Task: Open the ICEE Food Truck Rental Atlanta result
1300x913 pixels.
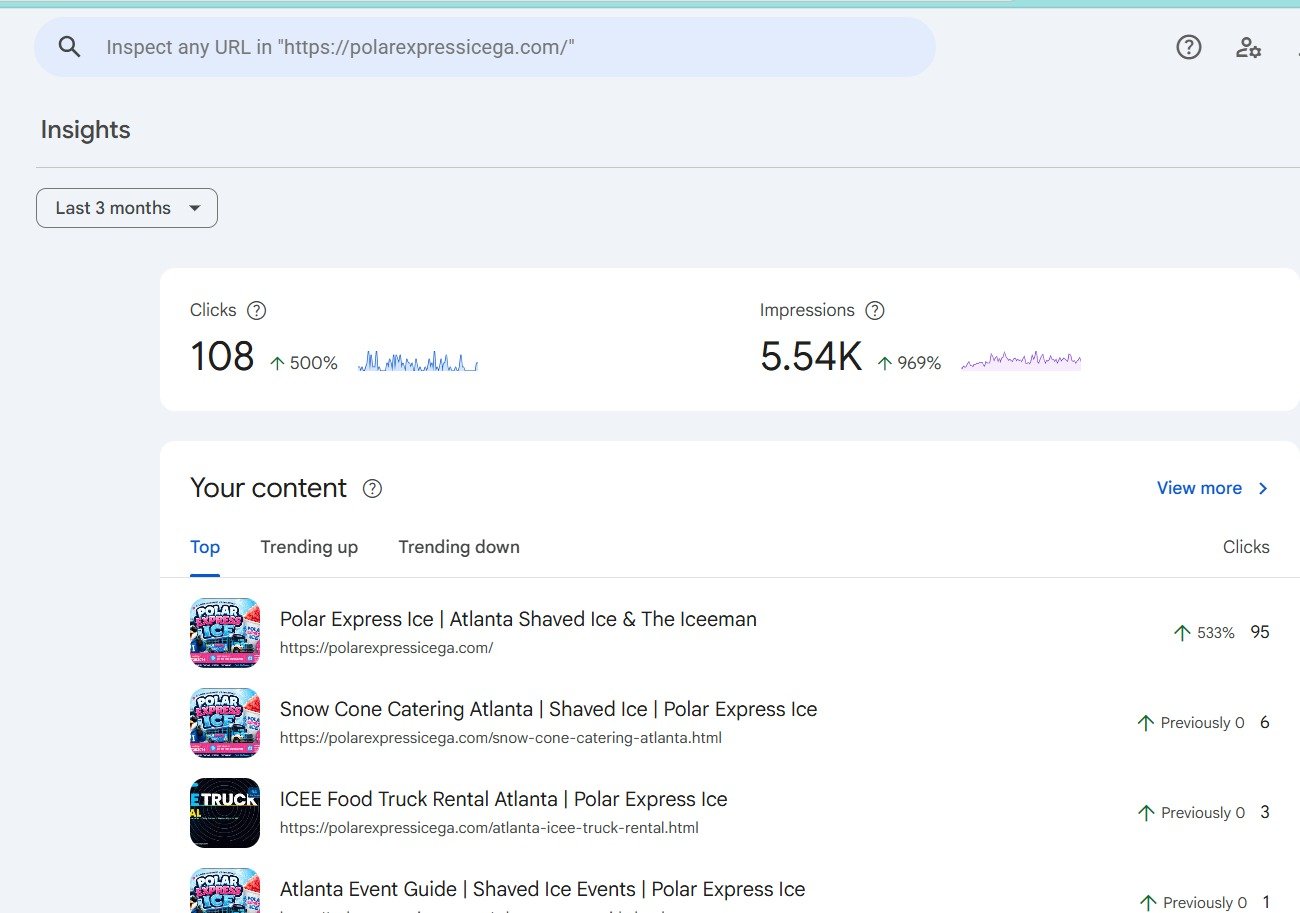Action: tap(503, 799)
